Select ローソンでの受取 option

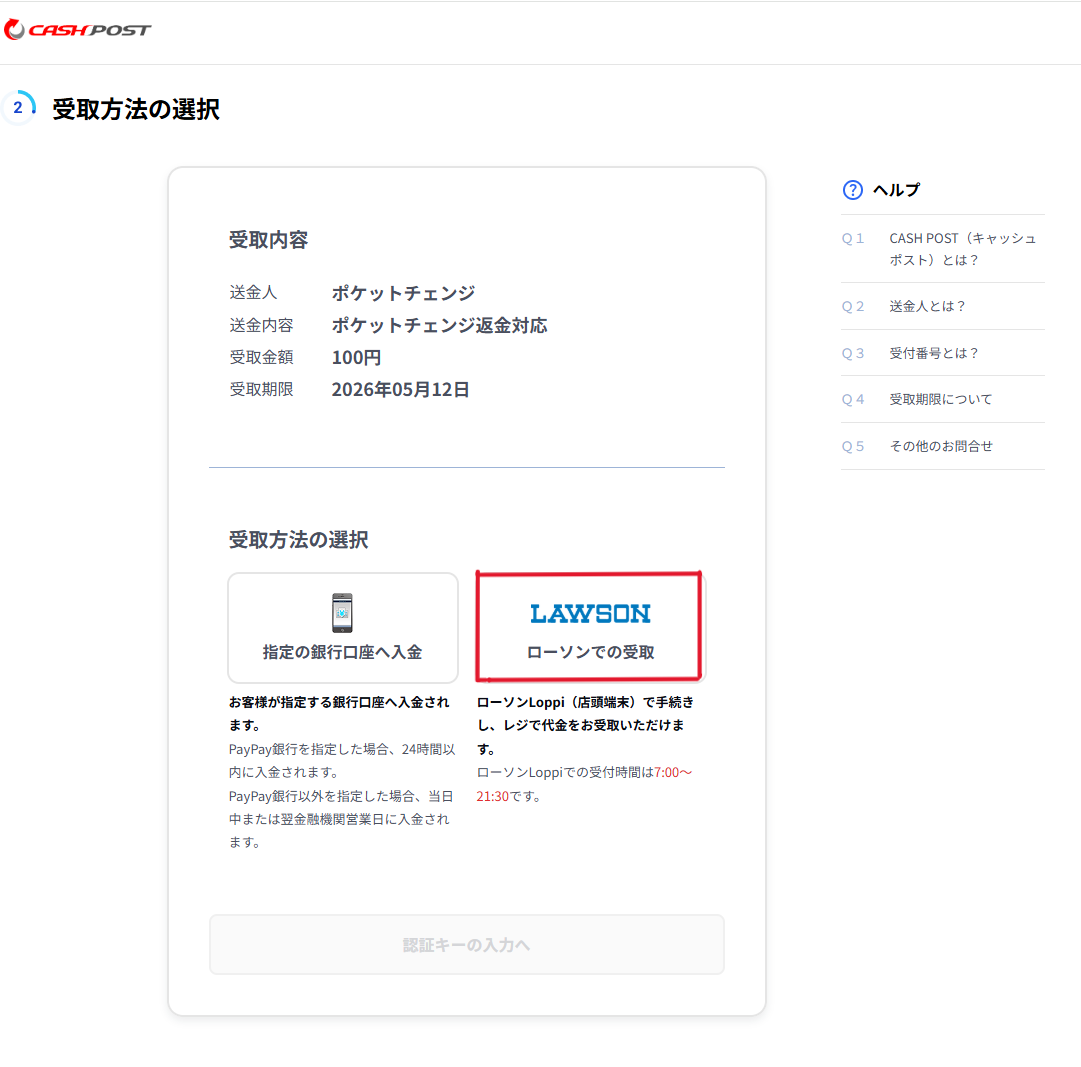coord(589,627)
